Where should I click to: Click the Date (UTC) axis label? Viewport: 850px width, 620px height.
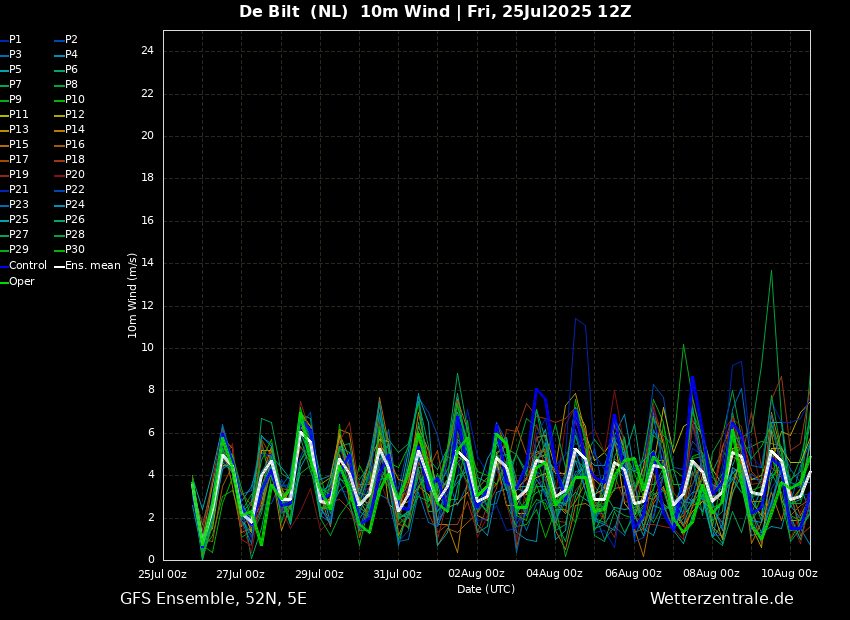[486, 589]
